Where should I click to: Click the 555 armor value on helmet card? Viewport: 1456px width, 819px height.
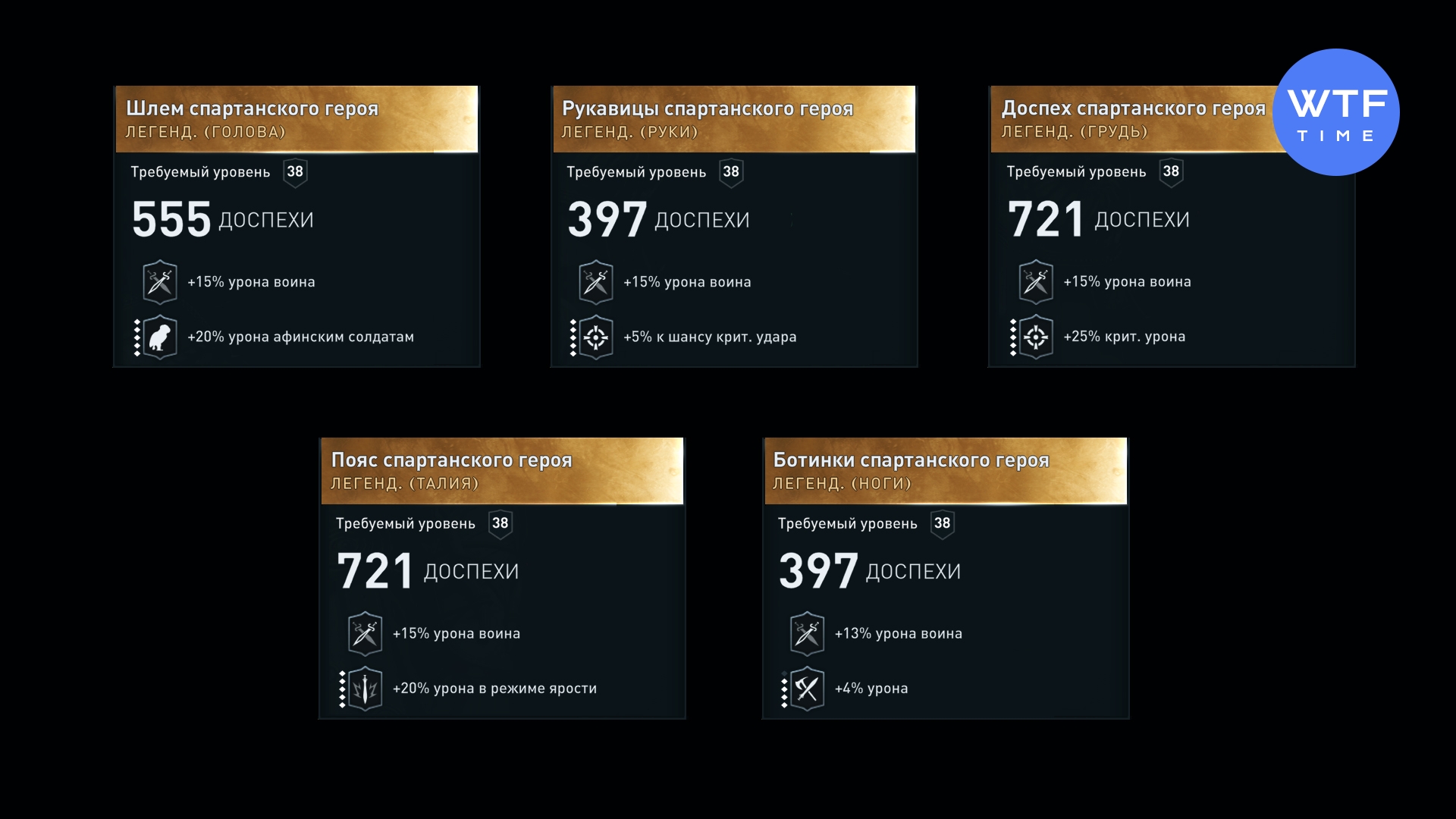pos(171,220)
